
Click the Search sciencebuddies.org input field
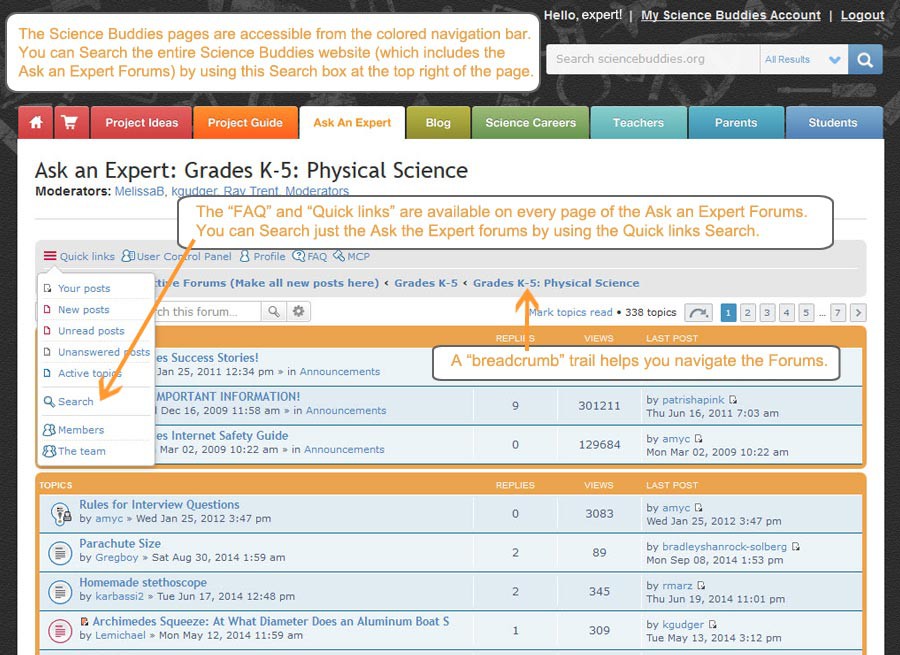tap(653, 59)
